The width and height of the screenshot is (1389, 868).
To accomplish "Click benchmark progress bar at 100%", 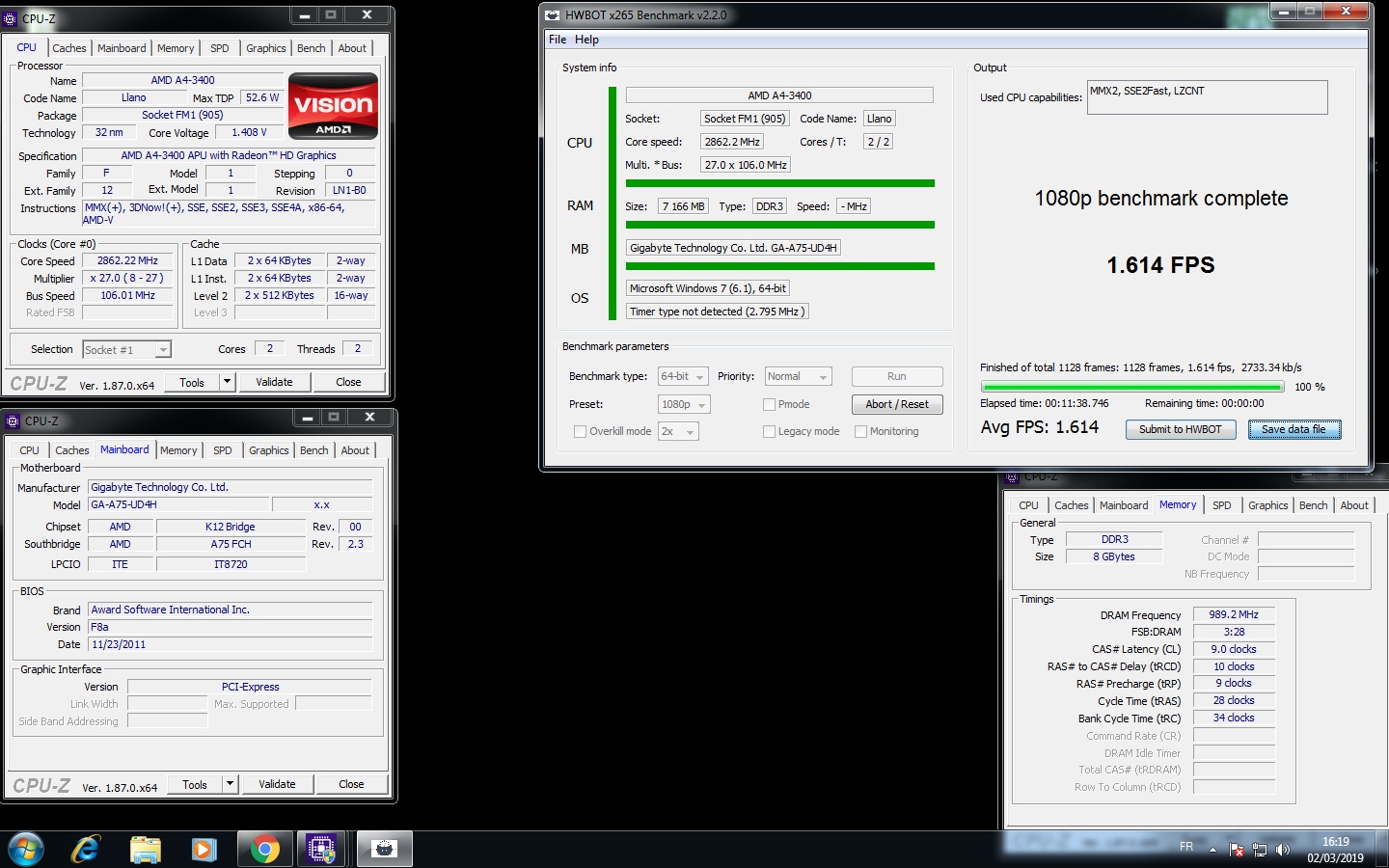I will pos(1132,387).
